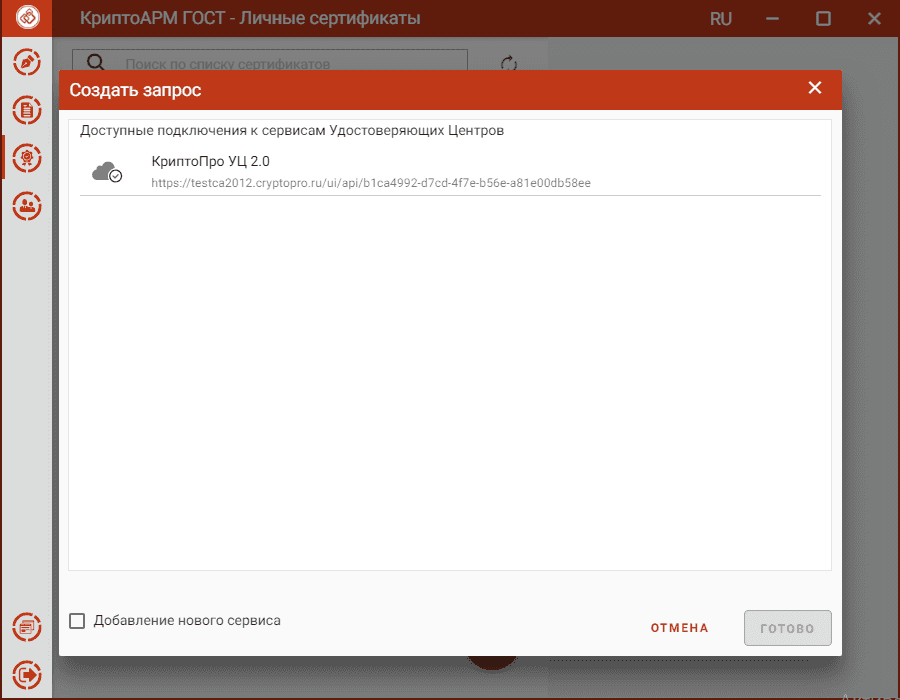Open the documents section in sidebar
This screenshot has height=700, width=900.
[27, 110]
